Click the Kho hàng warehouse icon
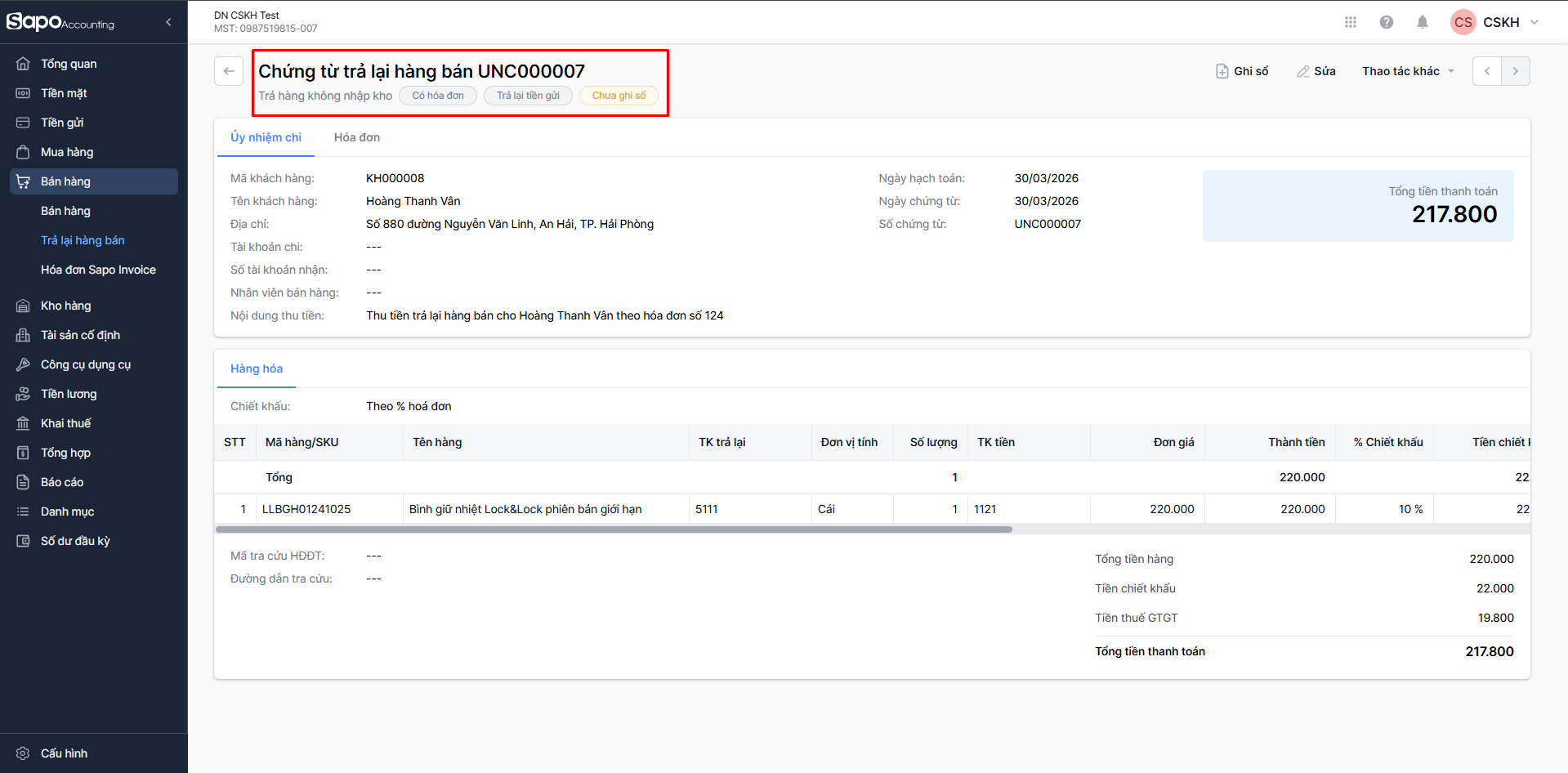 click(23, 306)
